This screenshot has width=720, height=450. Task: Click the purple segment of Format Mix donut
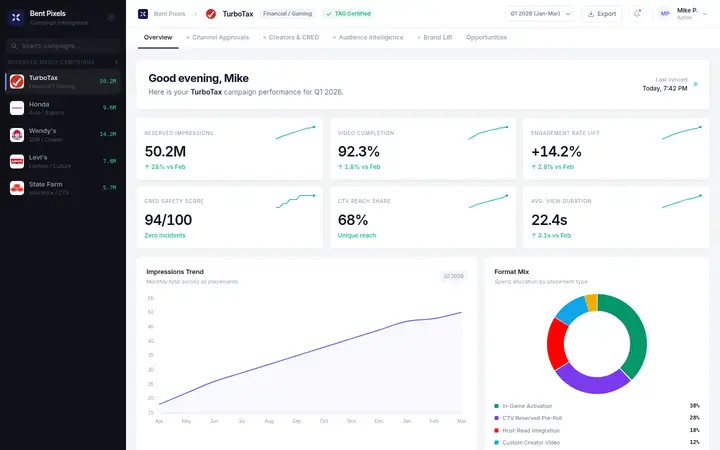point(592,382)
